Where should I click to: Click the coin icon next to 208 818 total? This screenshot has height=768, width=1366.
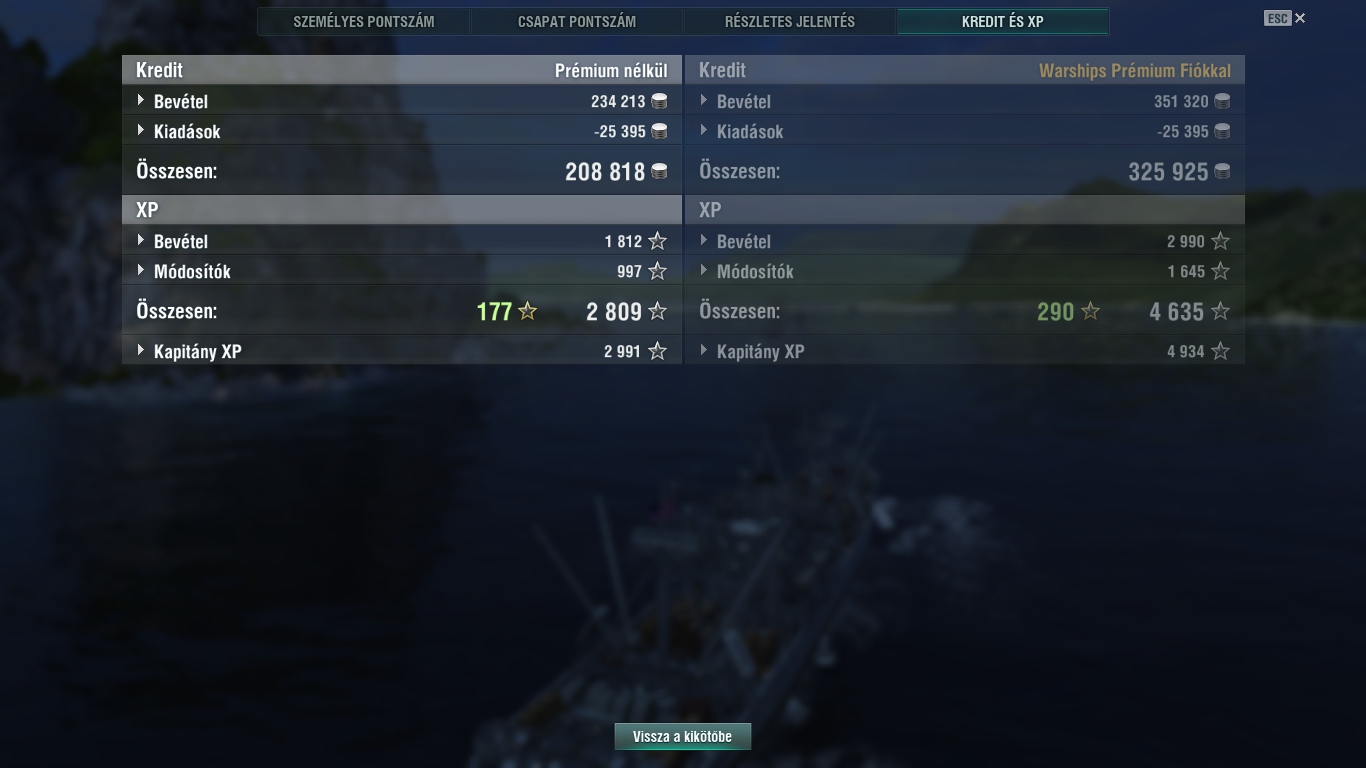click(x=659, y=171)
